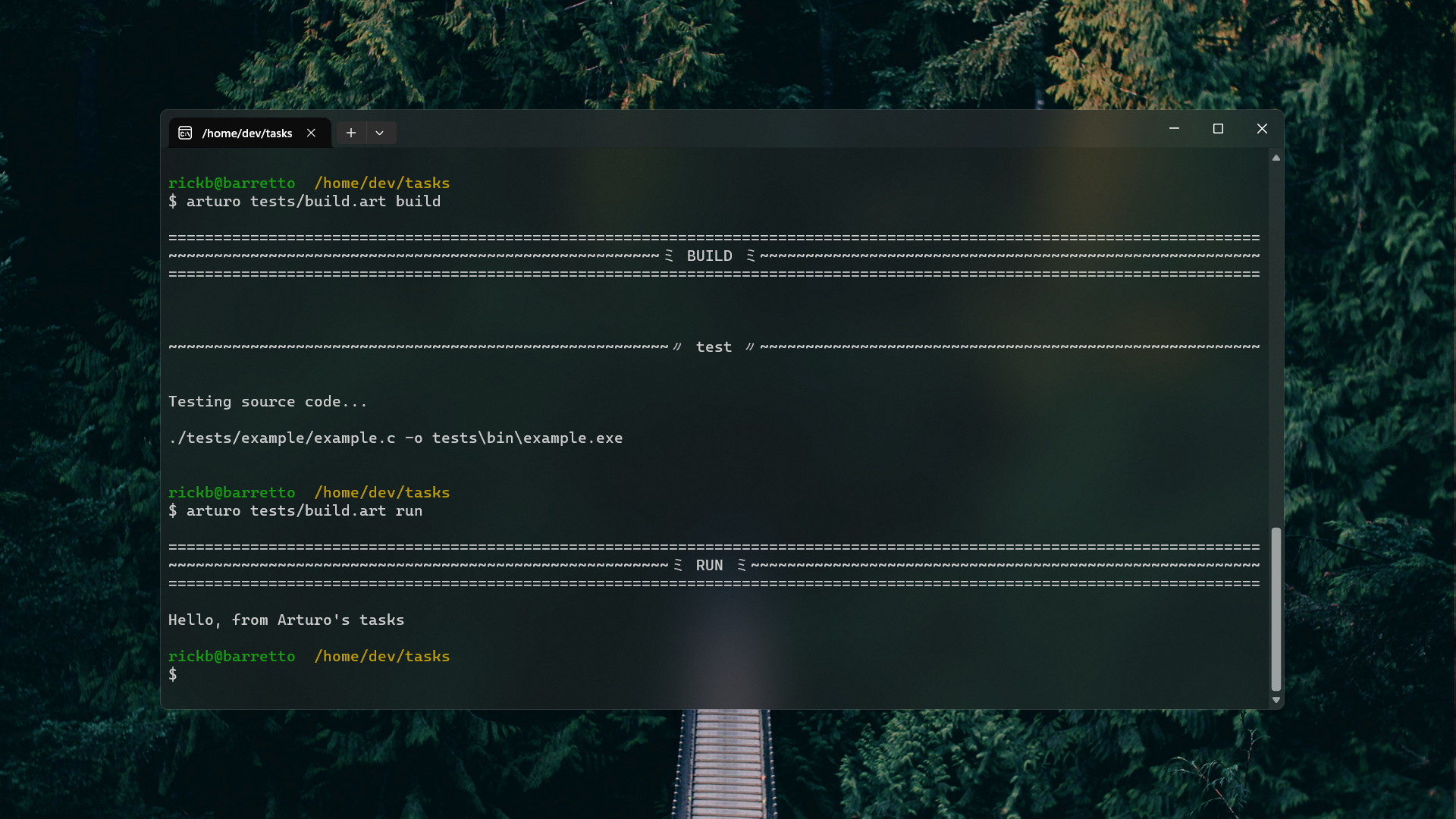The width and height of the screenshot is (1456, 819).
Task: Select the /home/dev/tasks tab
Action: click(247, 133)
